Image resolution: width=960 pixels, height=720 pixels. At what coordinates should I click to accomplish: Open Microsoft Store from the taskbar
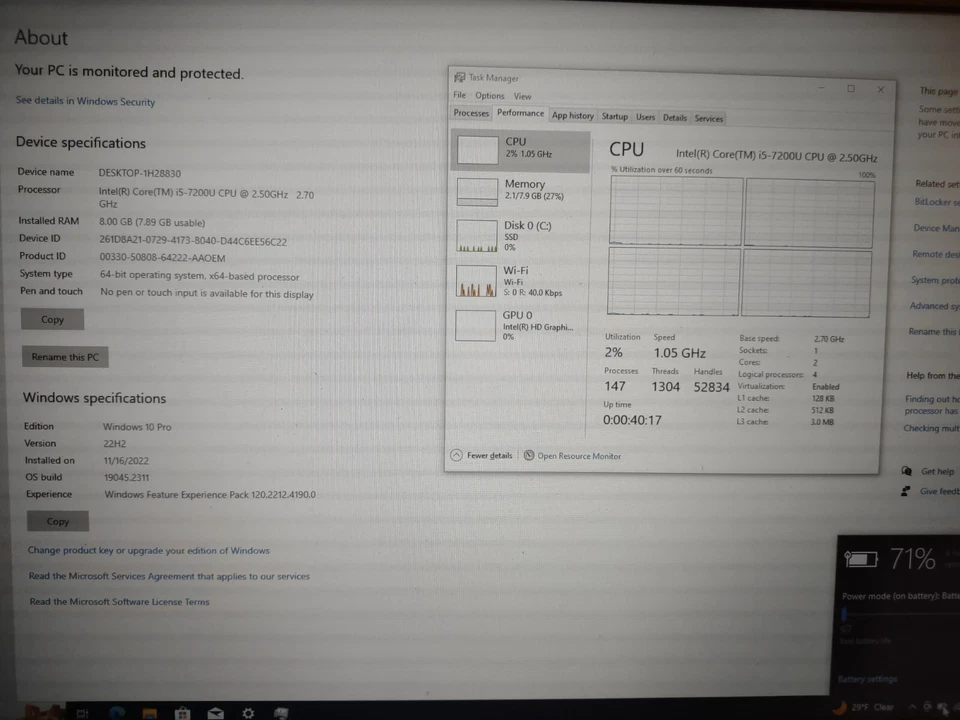pos(182,713)
